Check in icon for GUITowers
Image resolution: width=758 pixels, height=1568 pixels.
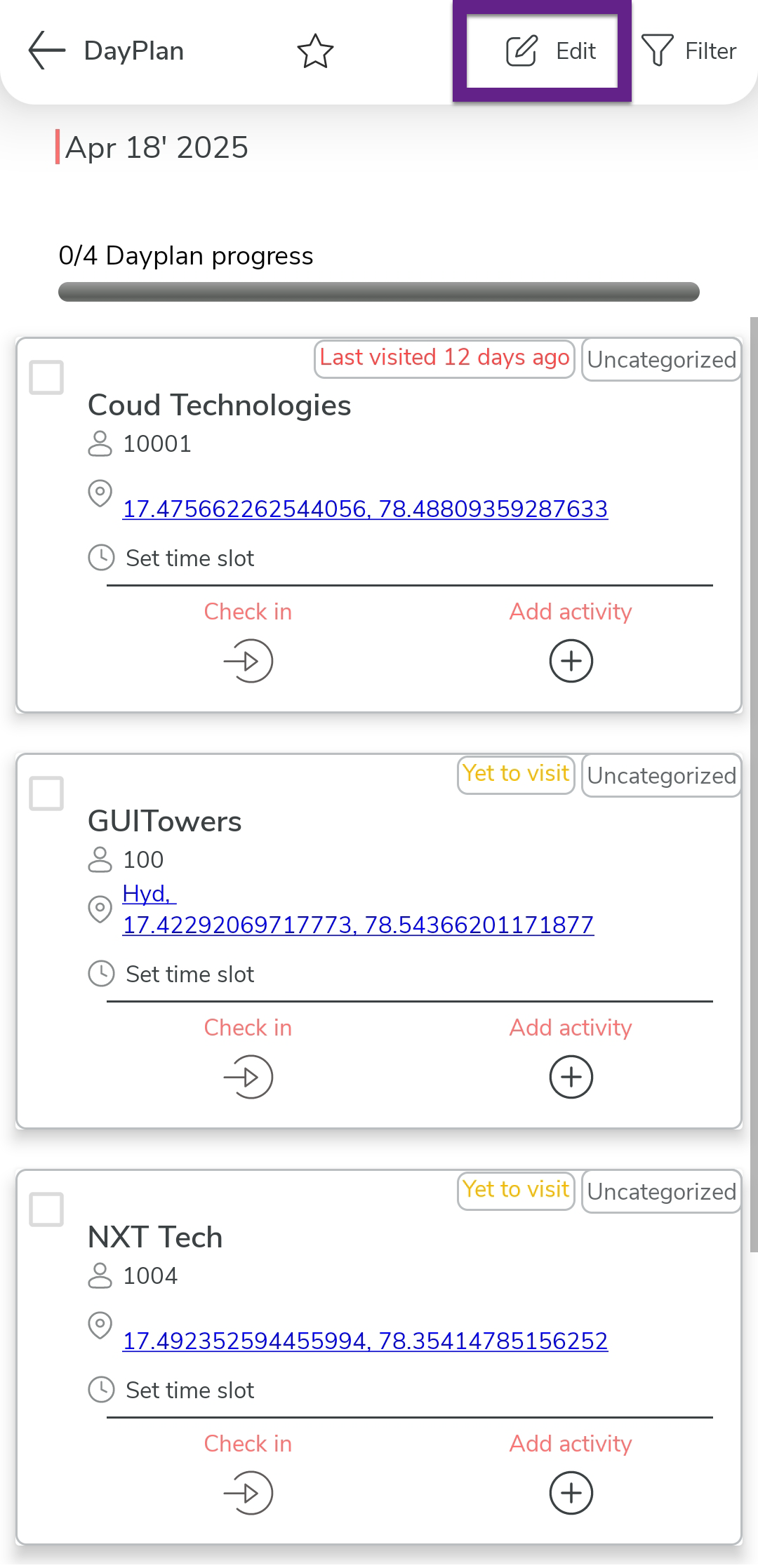coord(248,1077)
